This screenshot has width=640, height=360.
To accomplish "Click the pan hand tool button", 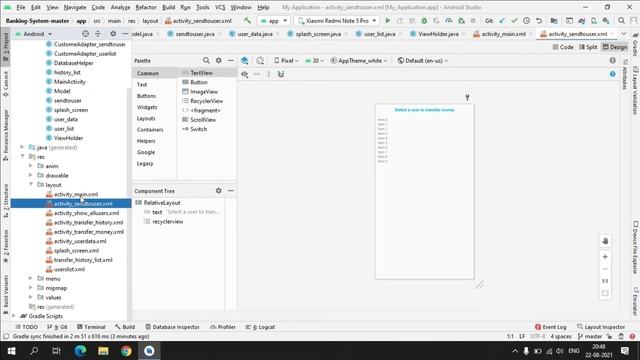I will pyautogui.click(x=605, y=241).
